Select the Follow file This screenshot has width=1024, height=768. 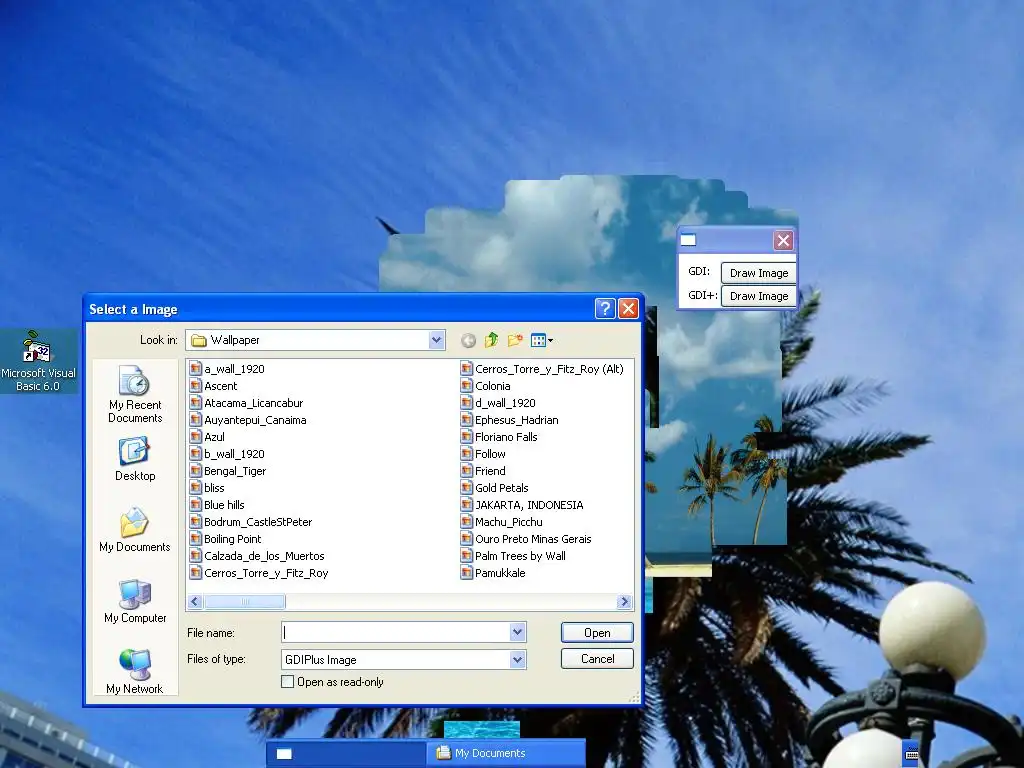point(483,454)
